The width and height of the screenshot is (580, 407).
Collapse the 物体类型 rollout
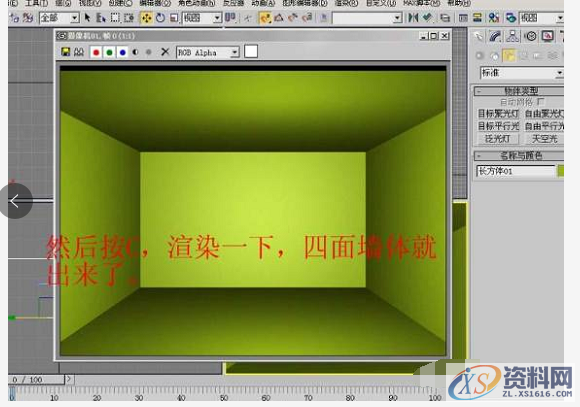point(519,91)
